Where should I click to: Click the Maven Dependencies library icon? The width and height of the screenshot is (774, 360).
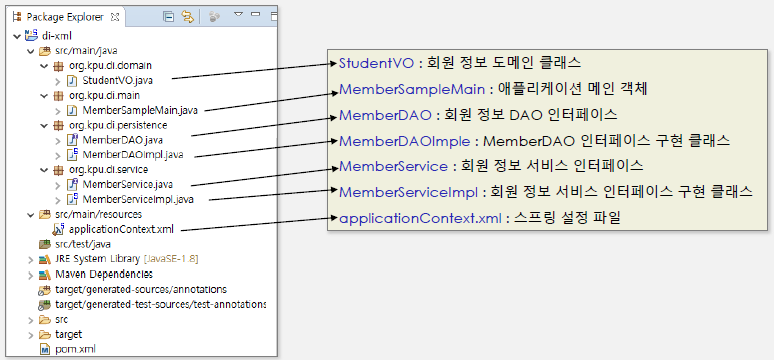click(45, 274)
